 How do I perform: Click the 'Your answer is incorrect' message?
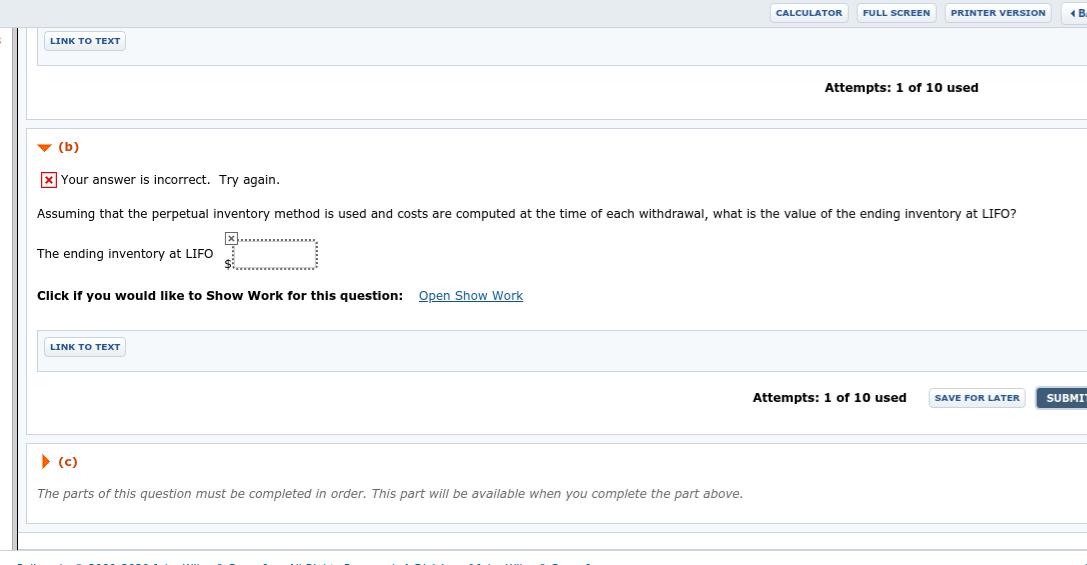pos(170,180)
